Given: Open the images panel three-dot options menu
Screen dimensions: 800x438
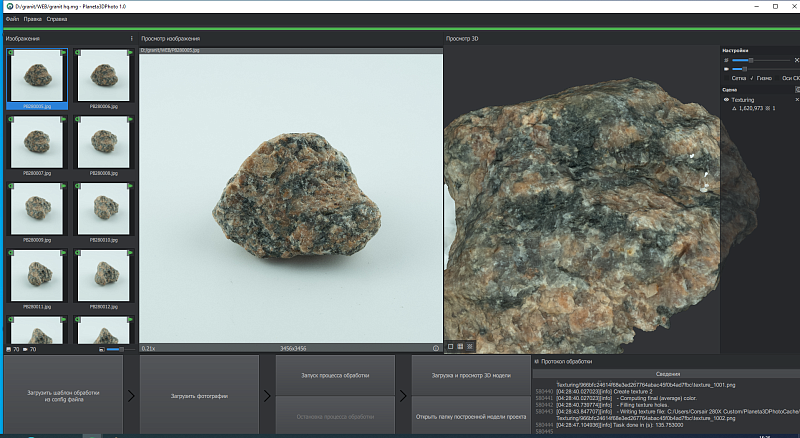Looking at the screenshot, I should point(131,38).
